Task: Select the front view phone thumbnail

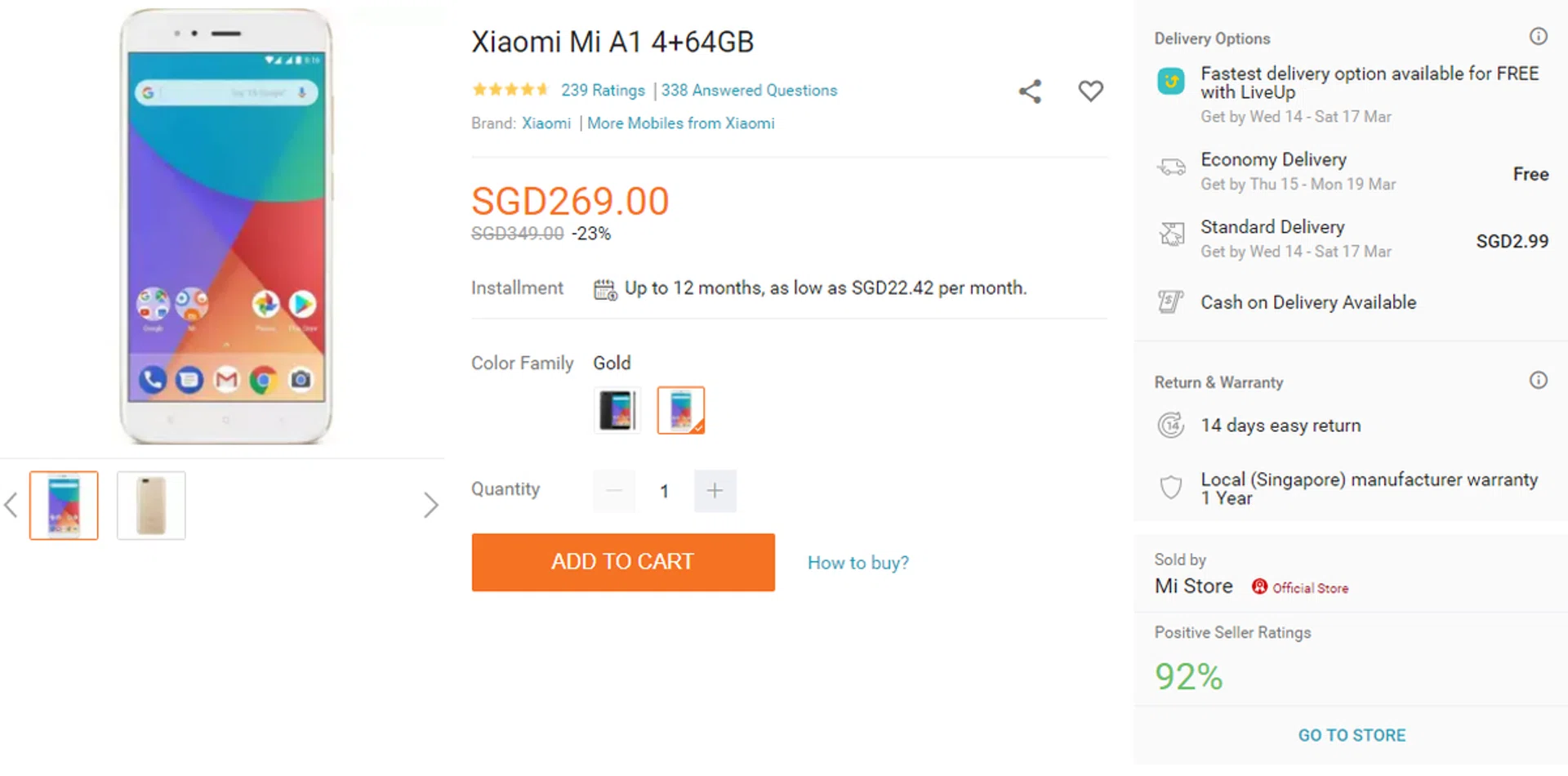Action: [64, 506]
